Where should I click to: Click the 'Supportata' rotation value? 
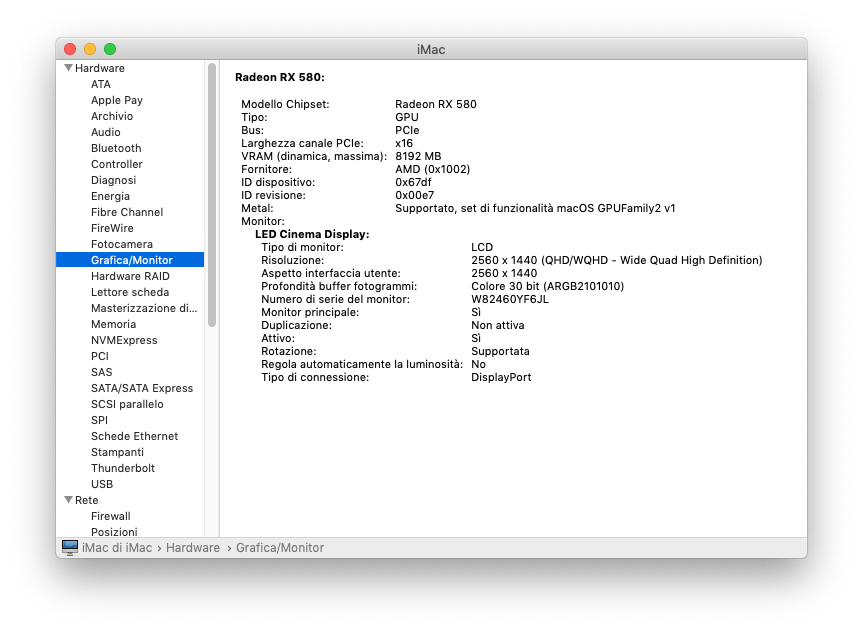[x=500, y=351]
